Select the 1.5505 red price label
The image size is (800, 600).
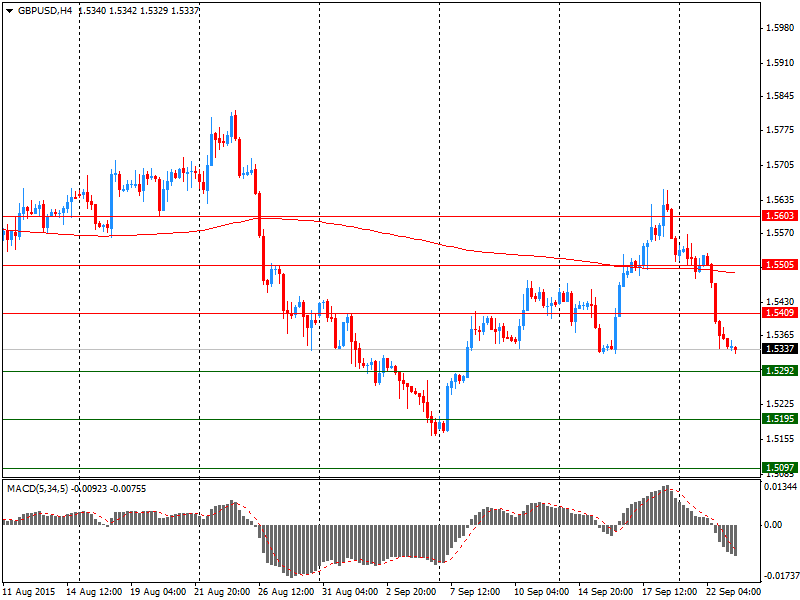779,265
